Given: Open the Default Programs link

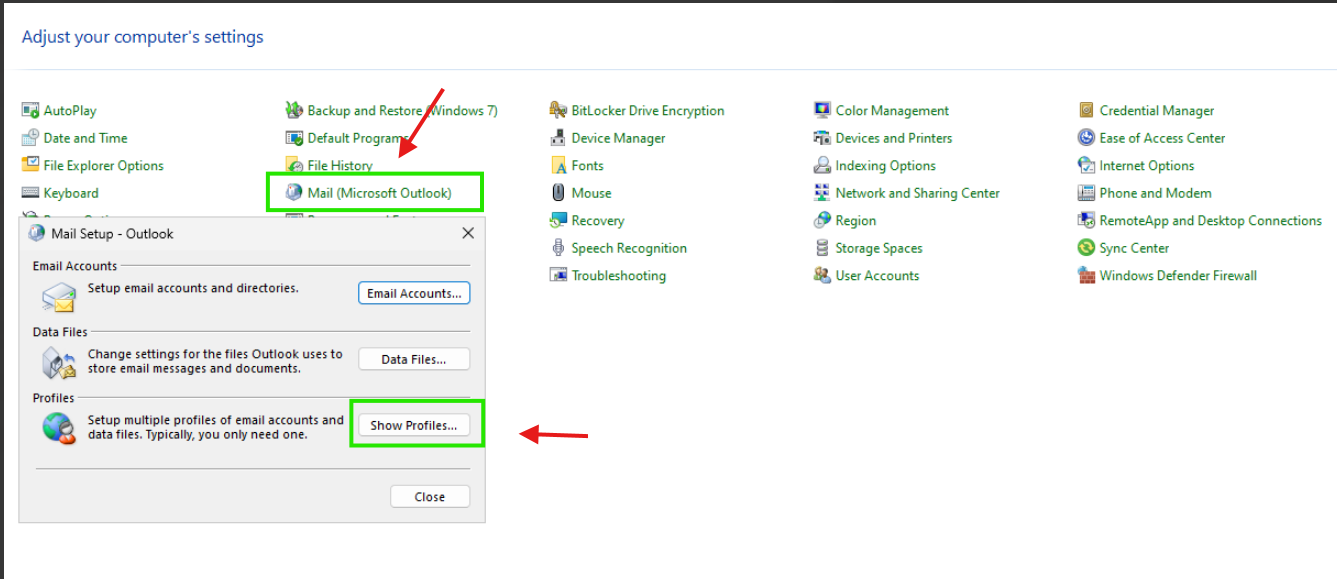Looking at the screenshot, I should tap(357, 138).
